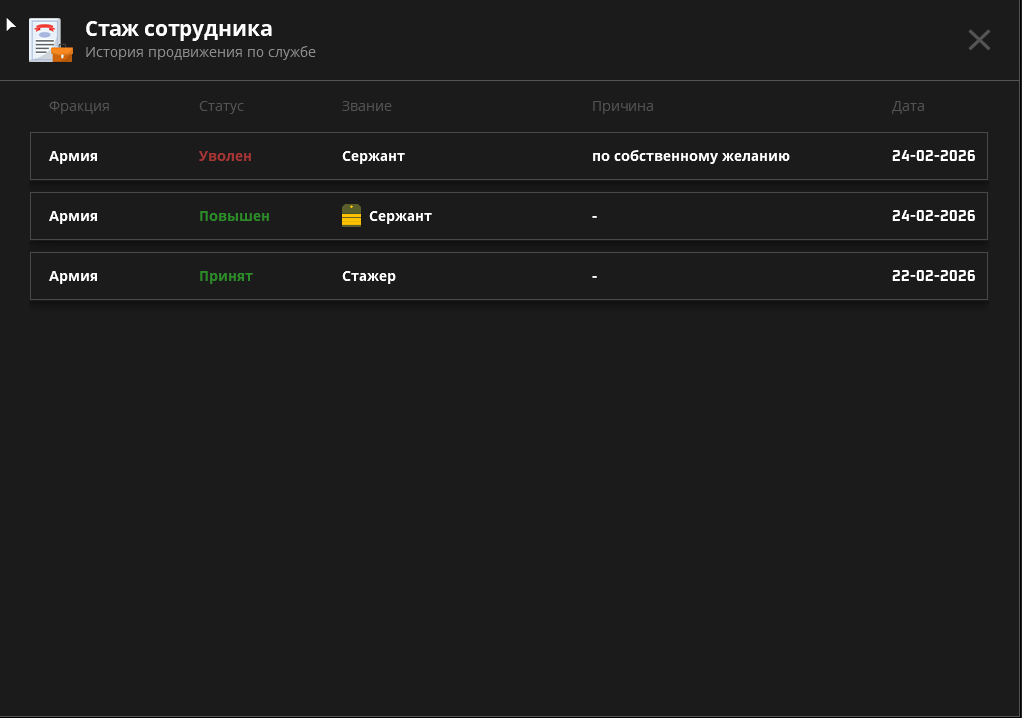Click the sergeant rank insignia icon
Screen dimensions: 1022x718
pos(351,216)
